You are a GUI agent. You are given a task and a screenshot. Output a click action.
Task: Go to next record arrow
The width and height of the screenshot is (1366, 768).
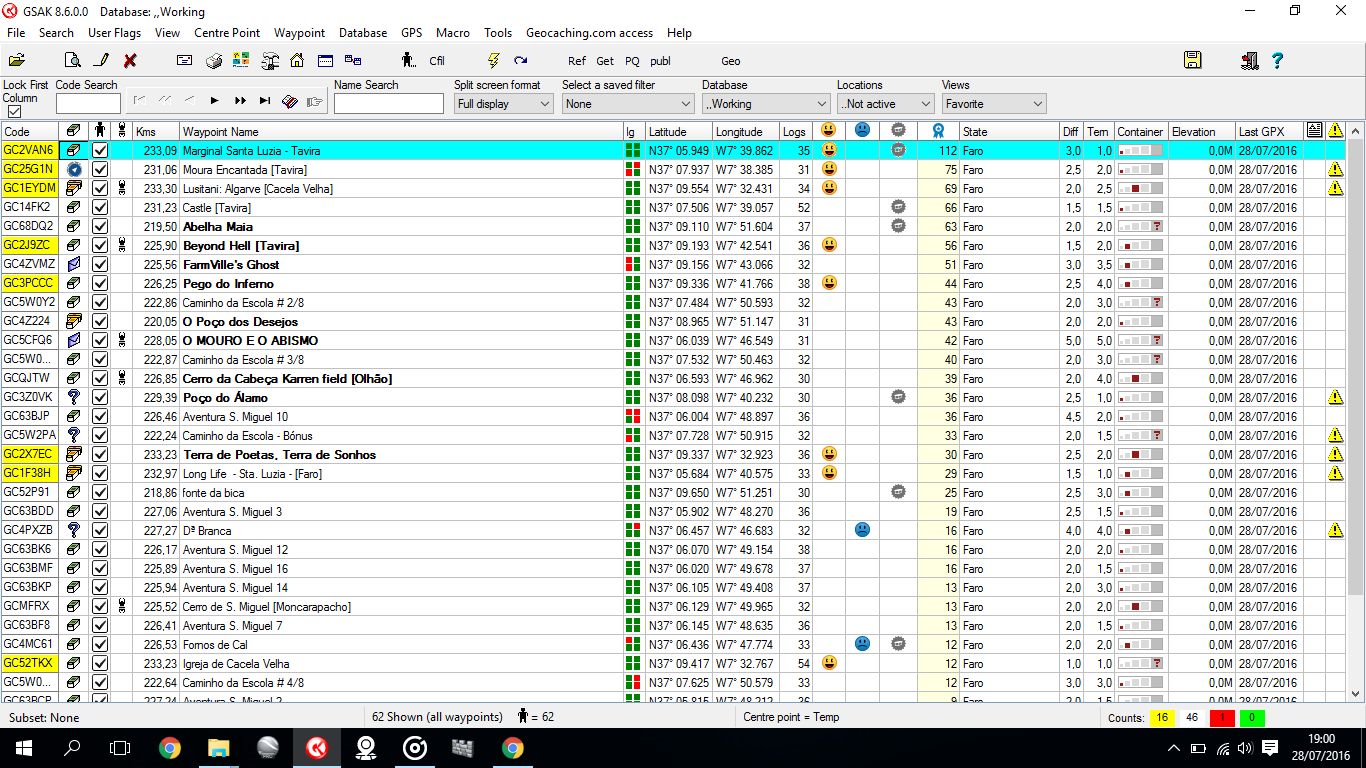[x=214, y=101]
